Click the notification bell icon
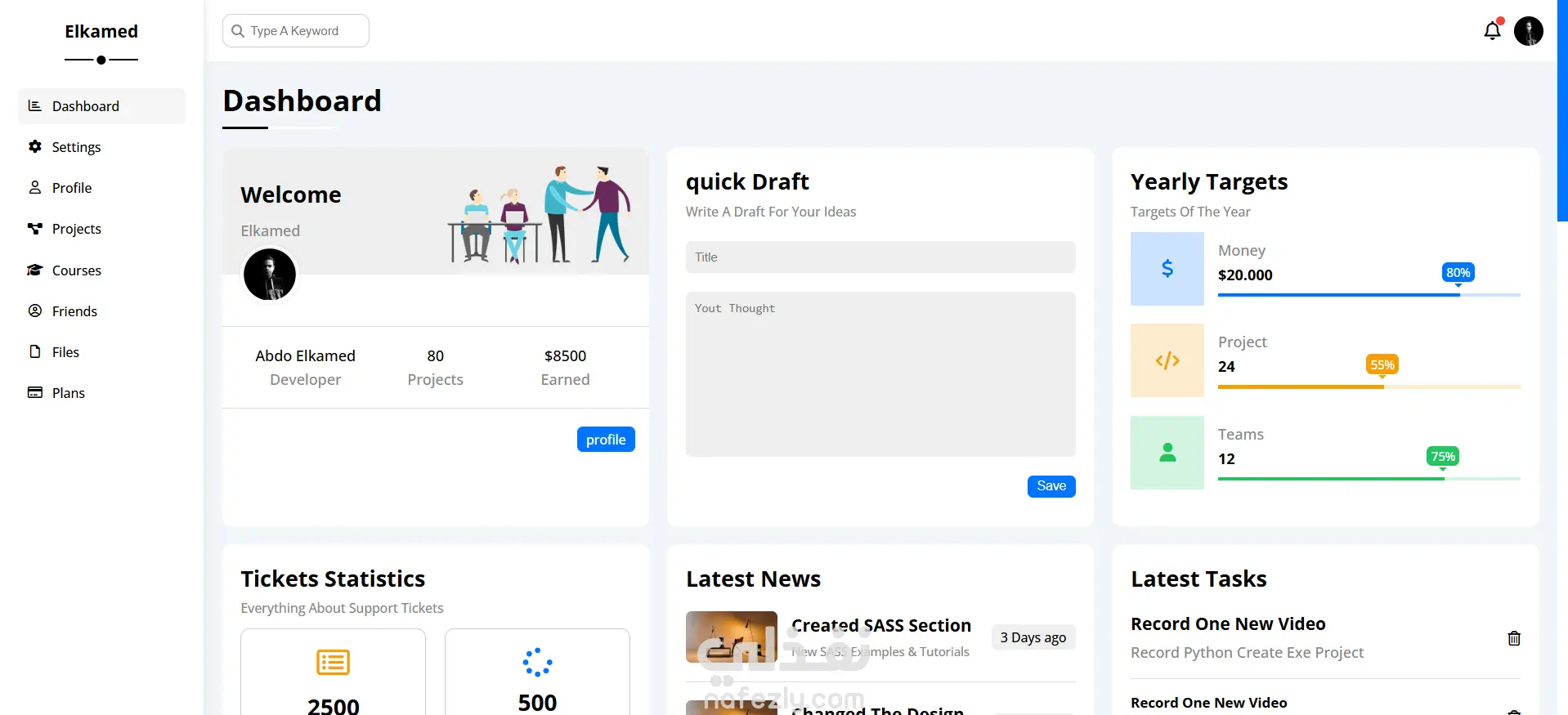 (x=1492, y=31)
